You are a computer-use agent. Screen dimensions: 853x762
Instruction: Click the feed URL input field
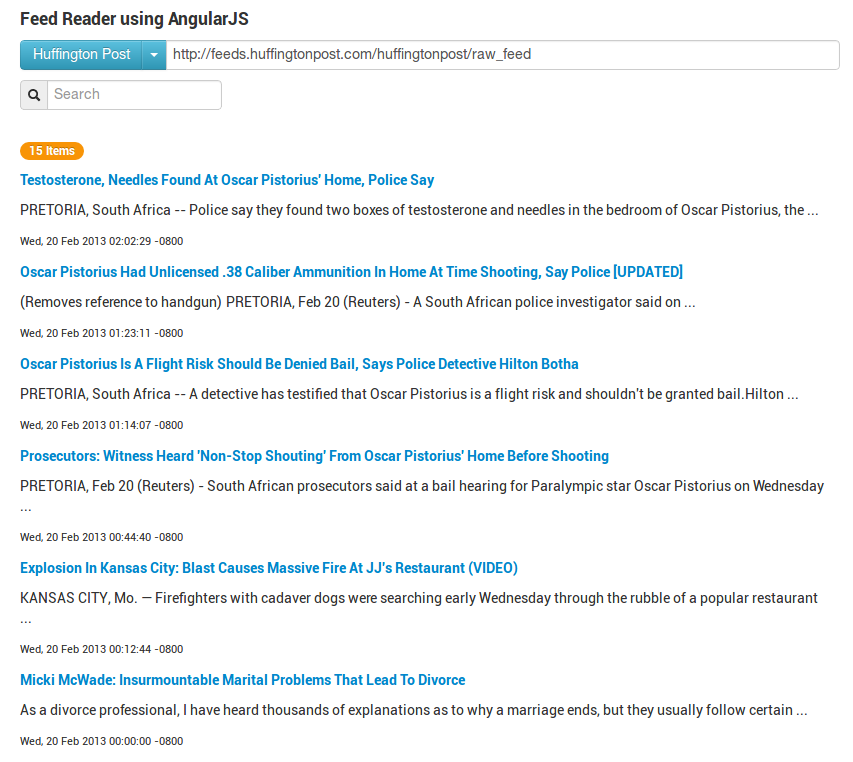(x=503, y=54)
